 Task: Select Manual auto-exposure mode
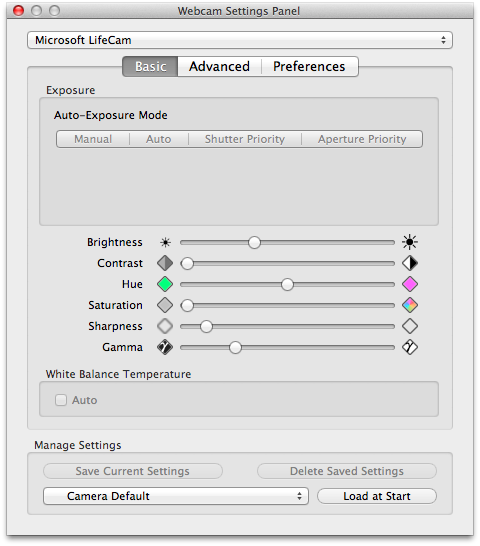coord(93,139)
